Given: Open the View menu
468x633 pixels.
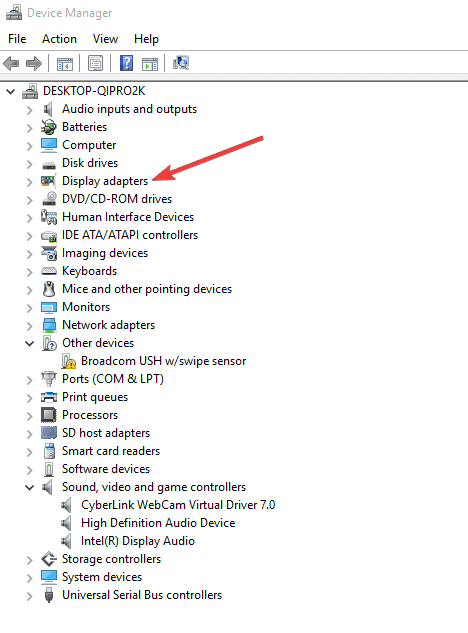Looking at the screenshot, I should coord(105,39).
